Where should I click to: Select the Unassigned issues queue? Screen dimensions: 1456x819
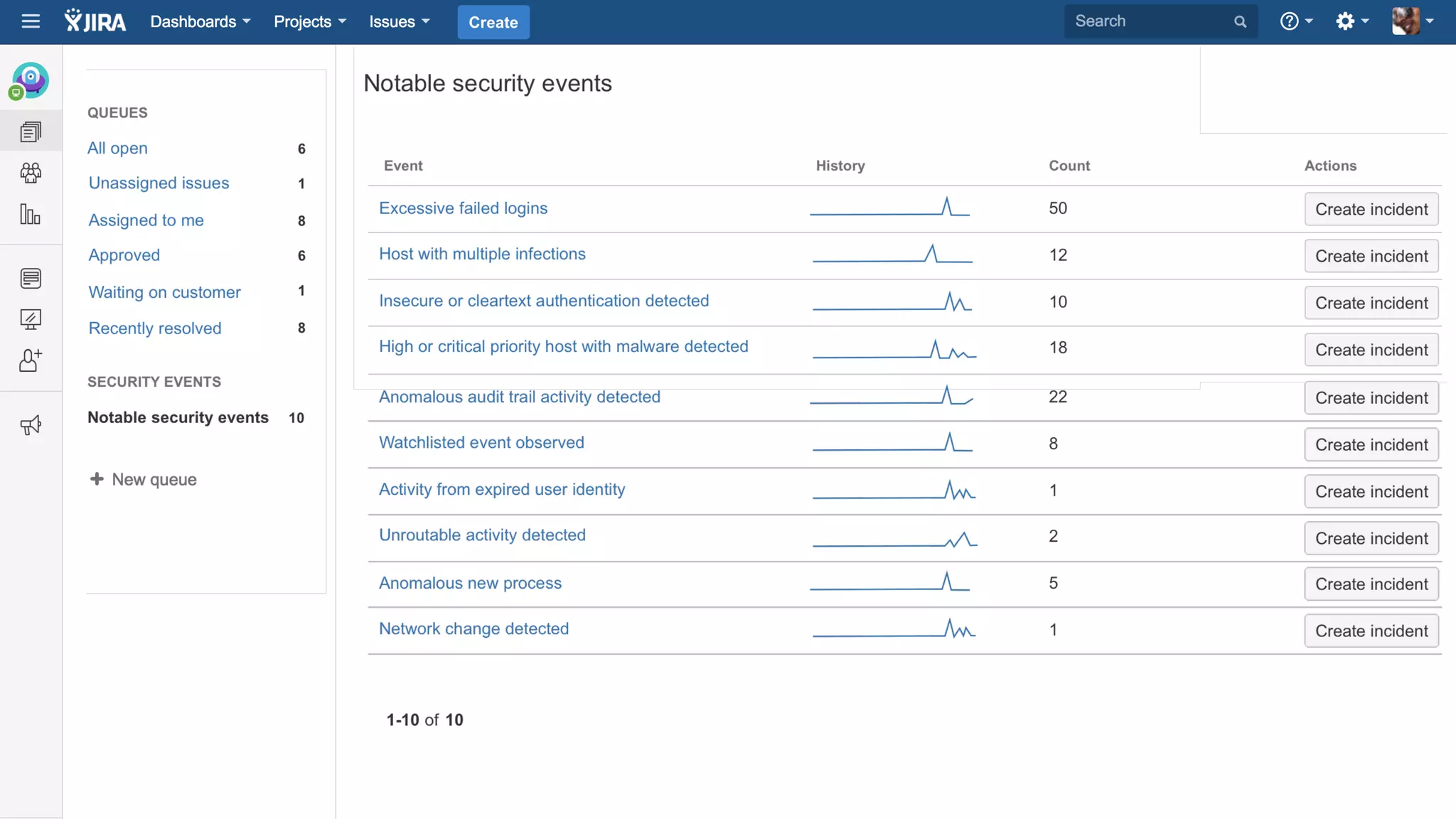pyautogui.click(x=159, y=183)
